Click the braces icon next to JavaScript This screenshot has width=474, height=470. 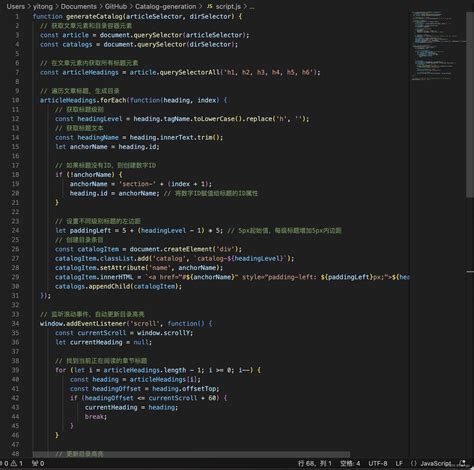click(414, 463)
